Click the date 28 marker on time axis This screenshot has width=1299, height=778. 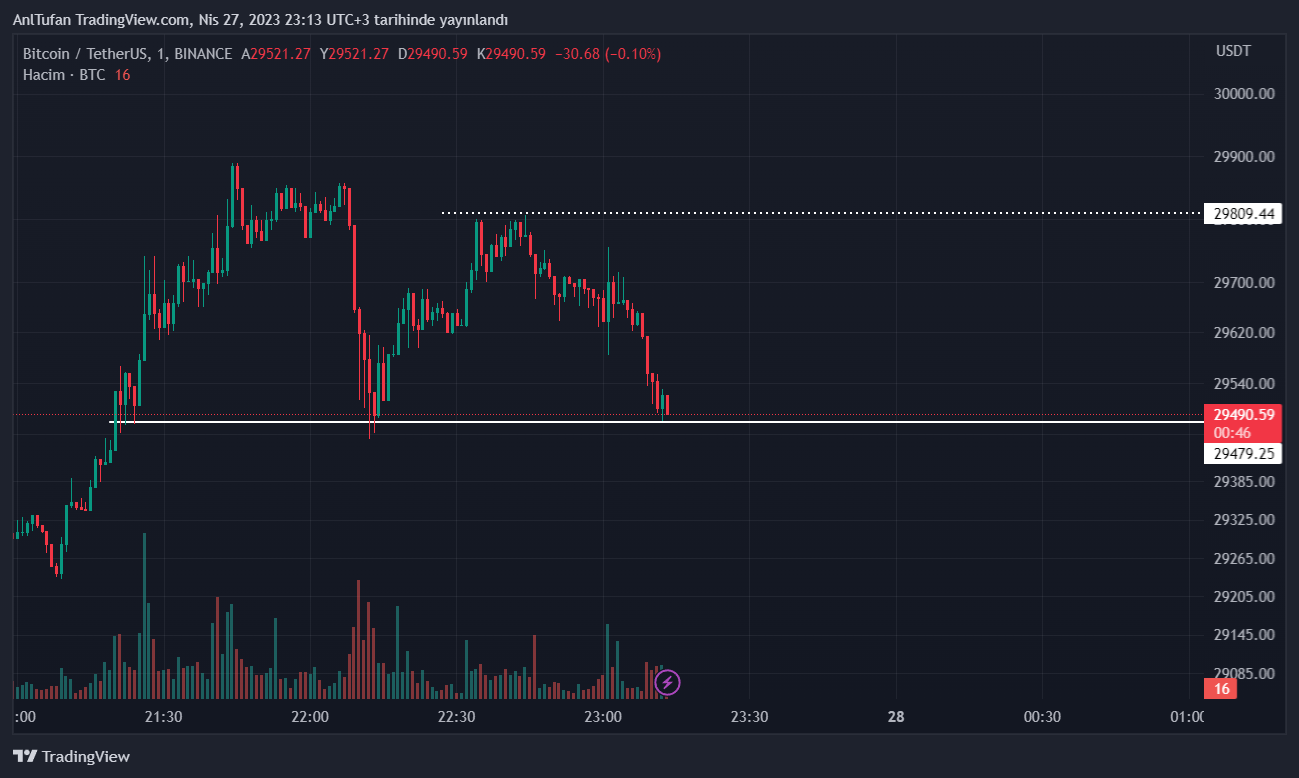(x=895, y=717)
